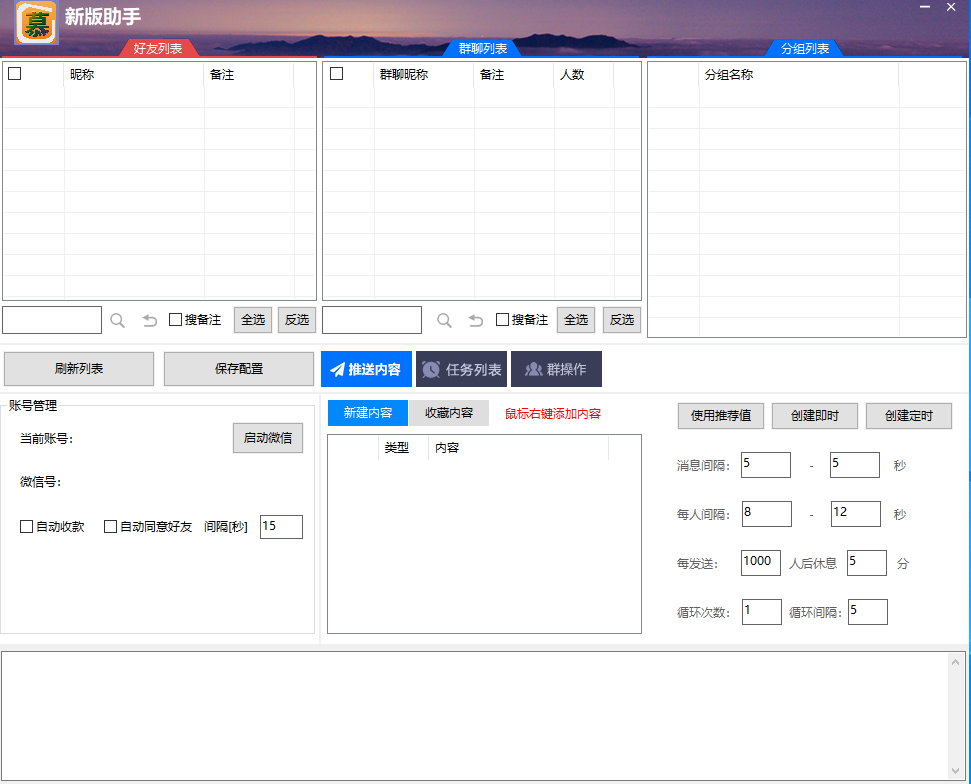Enable the 自动收款 checkbox
The width and height of the screenshot is (971, 784).
point(27,527)
